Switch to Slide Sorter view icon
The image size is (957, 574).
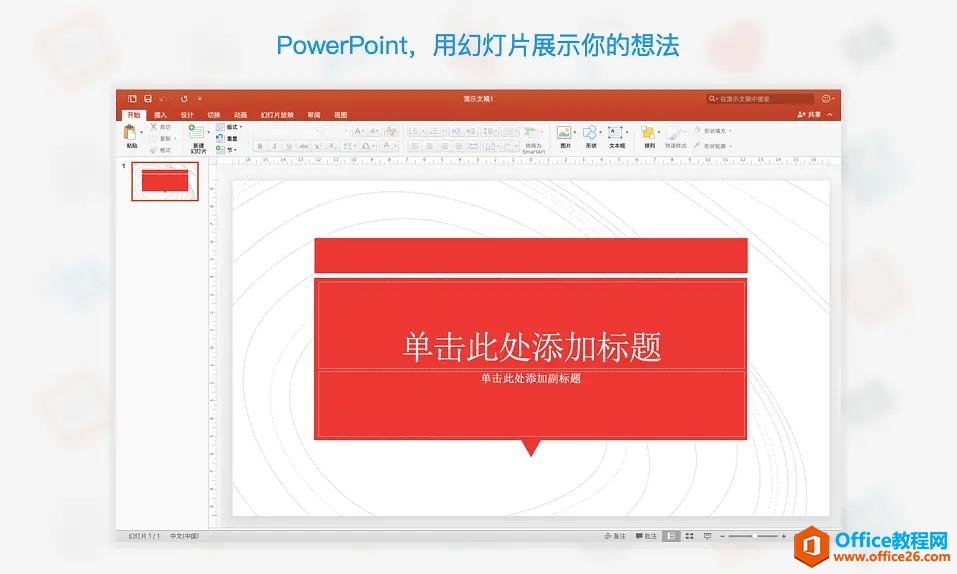[690, 536]
